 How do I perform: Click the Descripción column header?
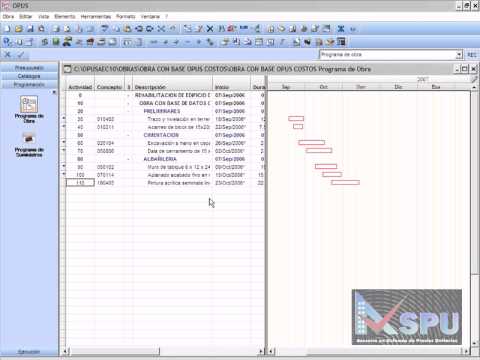(172, 87)
